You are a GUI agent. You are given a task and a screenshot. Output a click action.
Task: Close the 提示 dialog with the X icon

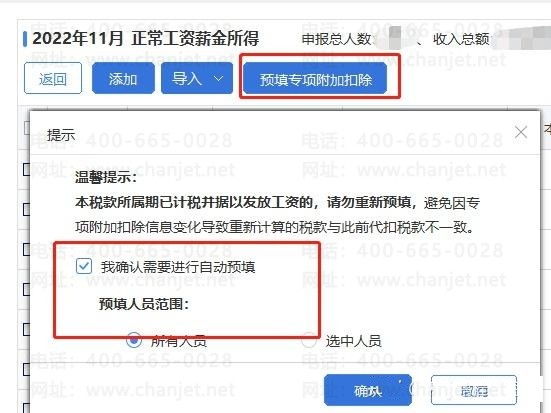pos(520,133)
